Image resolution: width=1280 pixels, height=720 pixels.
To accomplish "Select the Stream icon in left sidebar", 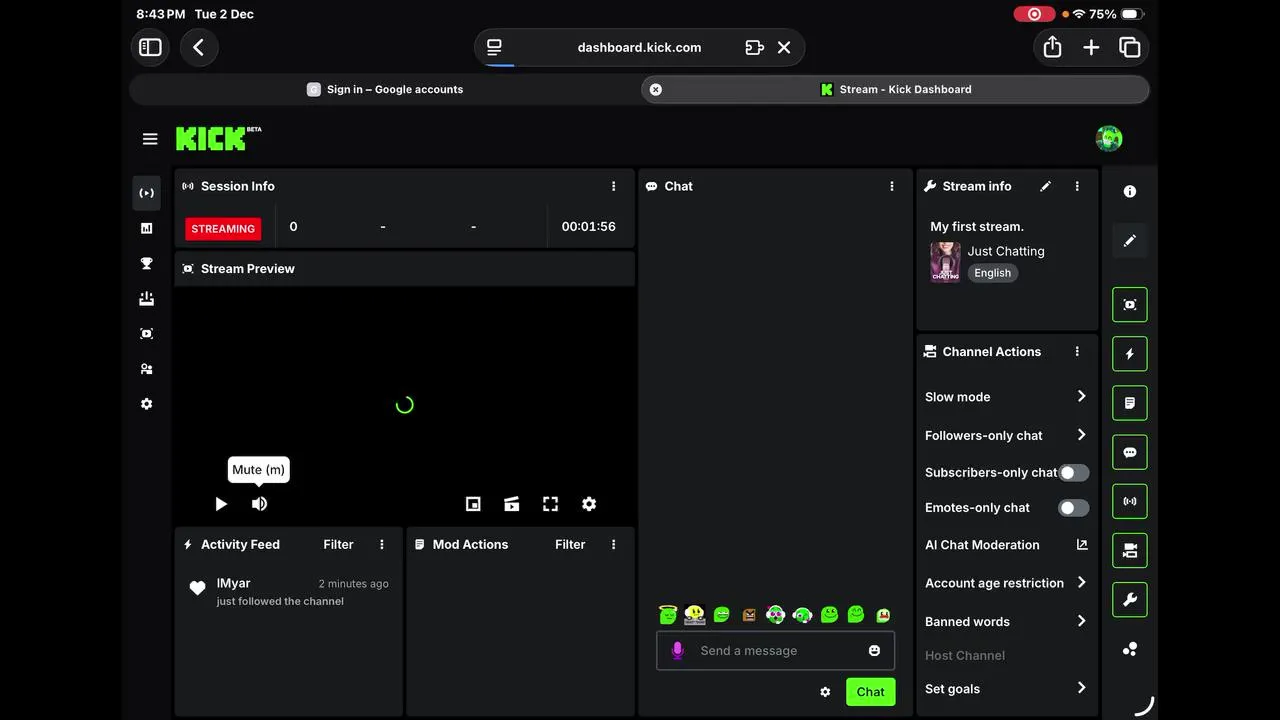I will (x=147, y=193).
